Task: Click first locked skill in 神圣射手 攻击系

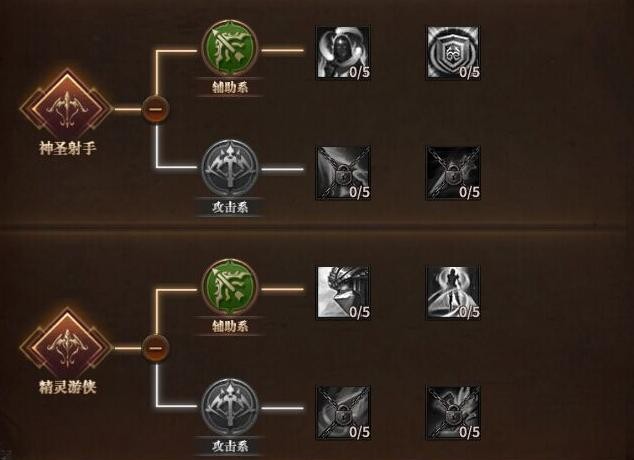Action: coord(343,173)
